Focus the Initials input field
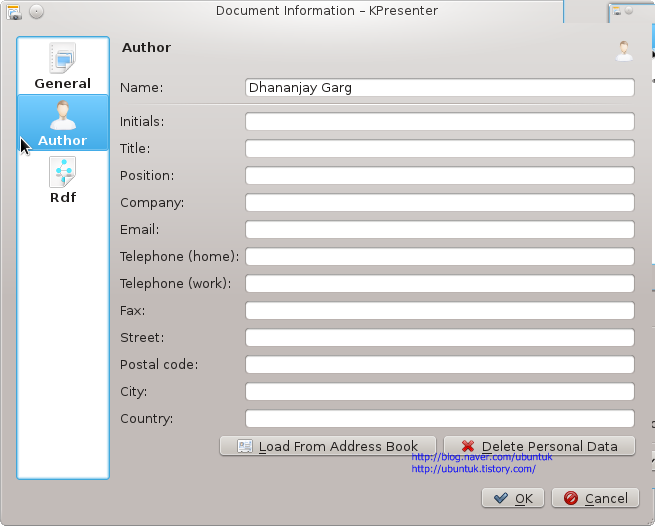655x526 pixels. [439, 122]
